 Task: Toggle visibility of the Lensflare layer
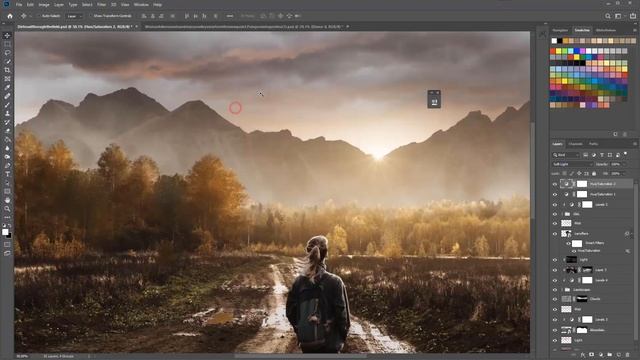pos(555,234)
